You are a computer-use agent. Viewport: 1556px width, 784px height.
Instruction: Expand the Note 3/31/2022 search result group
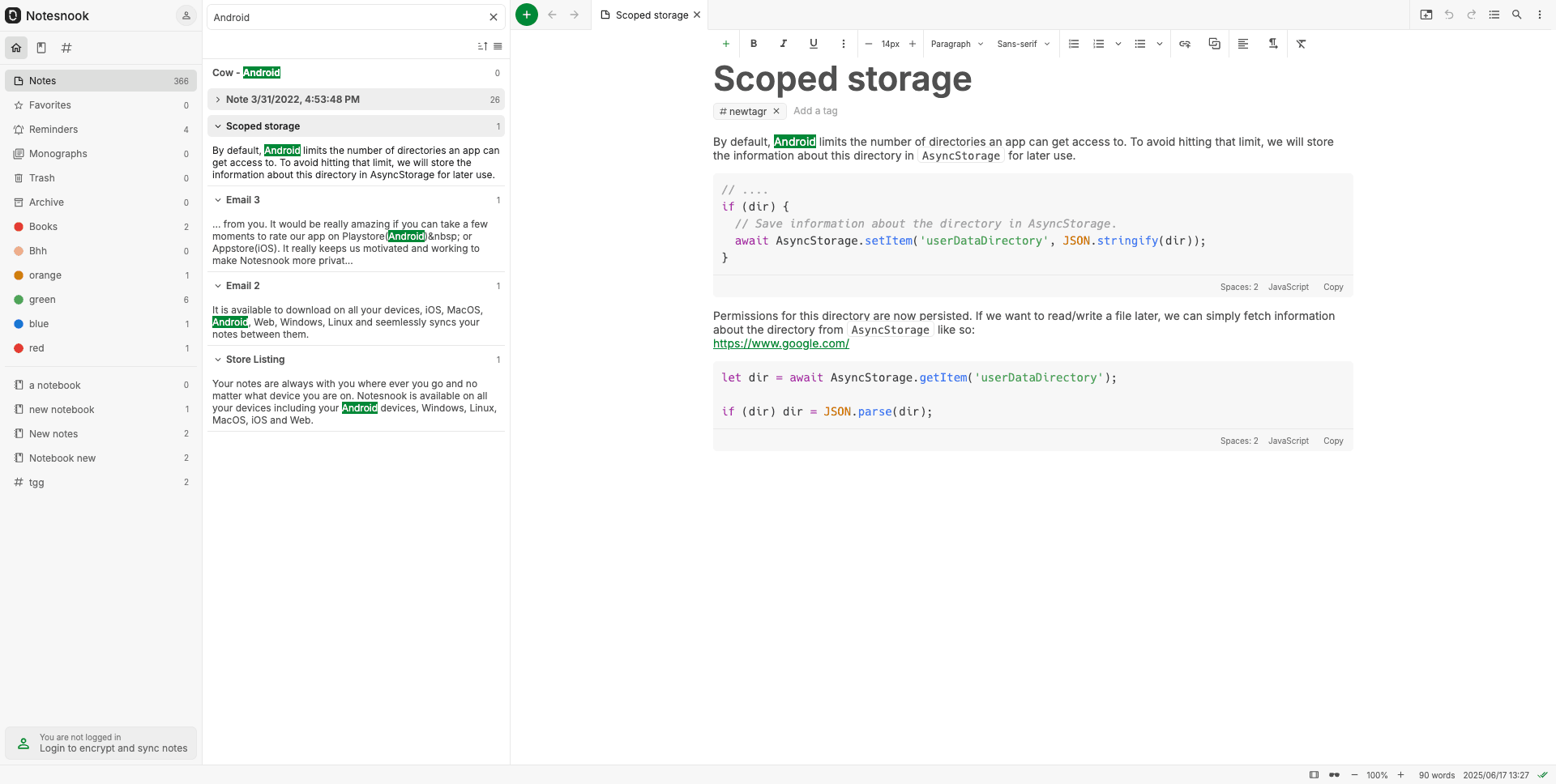coord(218,100)
